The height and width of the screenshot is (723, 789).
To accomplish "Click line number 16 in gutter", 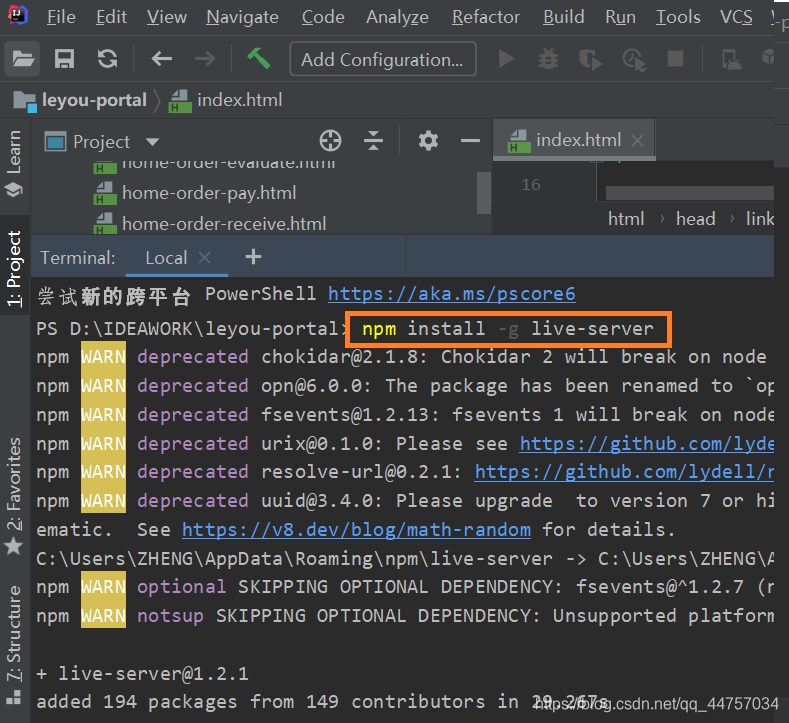I will click(x=531, y=185).
